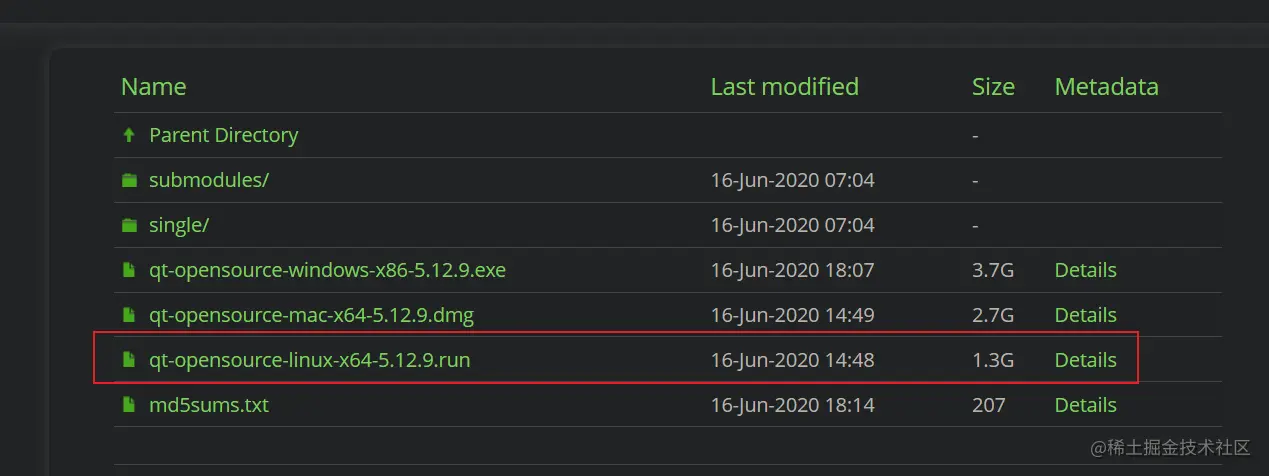Viewport: 1269px width, 476px height.
Task: Open the submodules/ folder link
Action: 209,180
